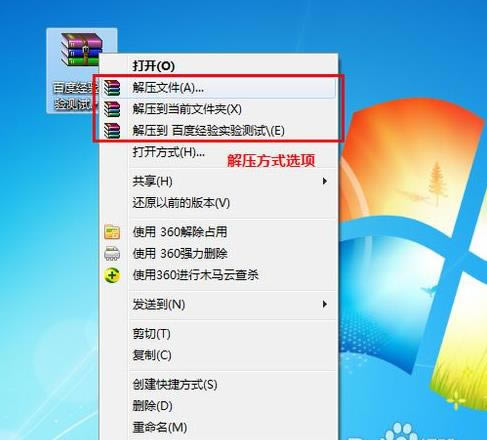Click the green 360 cloud scan icon
Screen dimensions: 487x440
[112, 275]
